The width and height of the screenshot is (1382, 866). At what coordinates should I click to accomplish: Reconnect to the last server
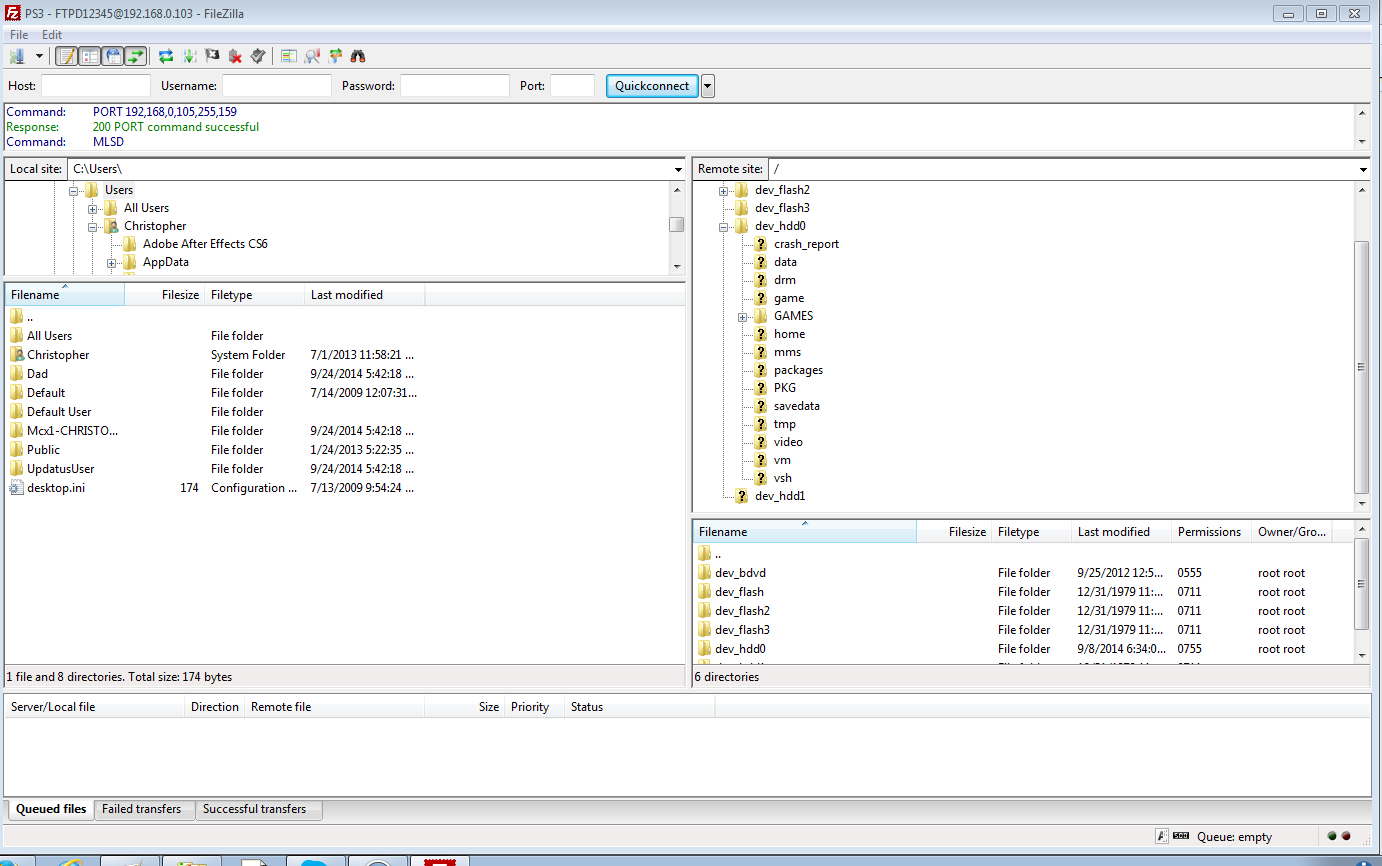(x=258, y=56)
